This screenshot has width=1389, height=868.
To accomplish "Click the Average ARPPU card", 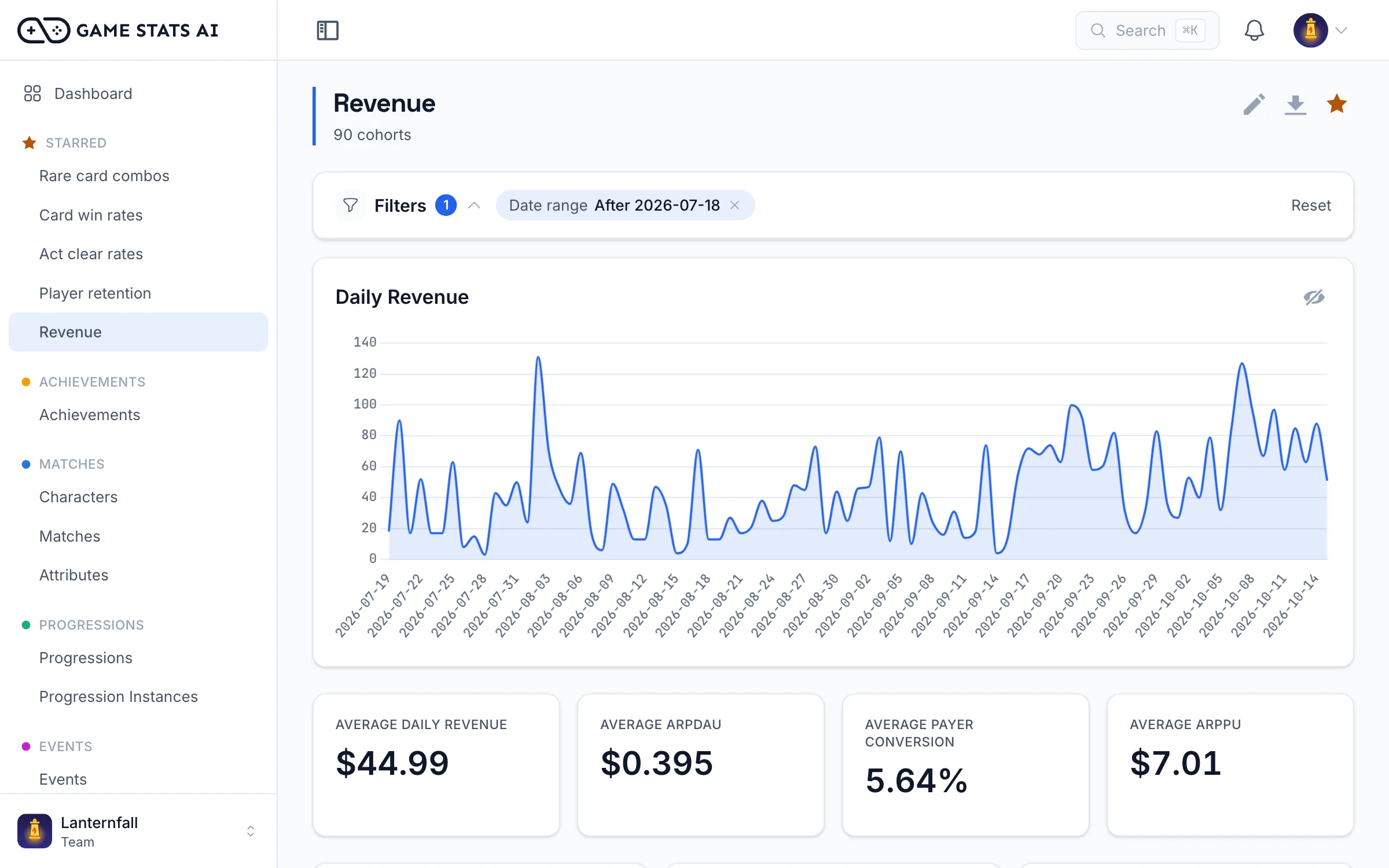I will point(1230,765).
